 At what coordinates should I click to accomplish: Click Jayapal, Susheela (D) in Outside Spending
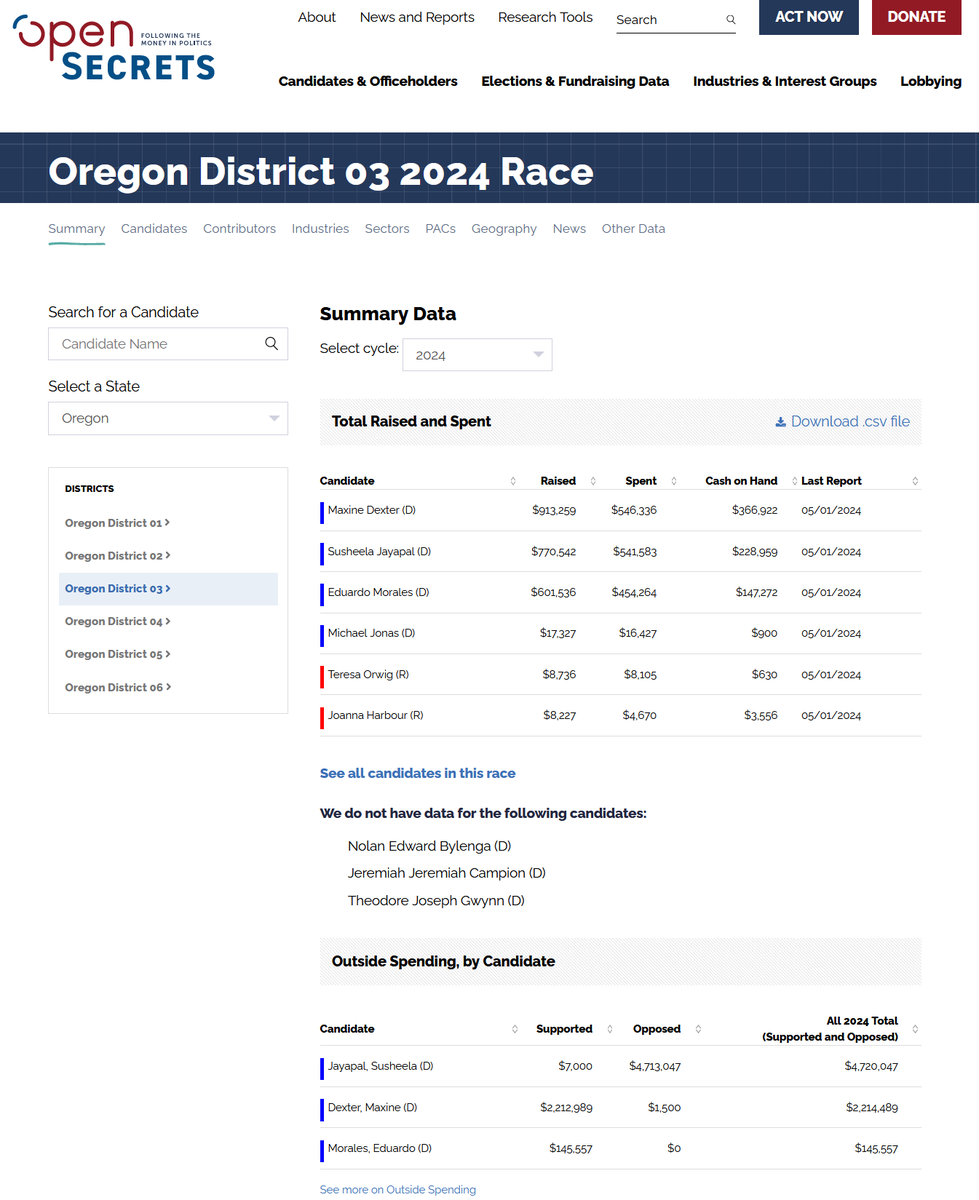pos(380,1066)
